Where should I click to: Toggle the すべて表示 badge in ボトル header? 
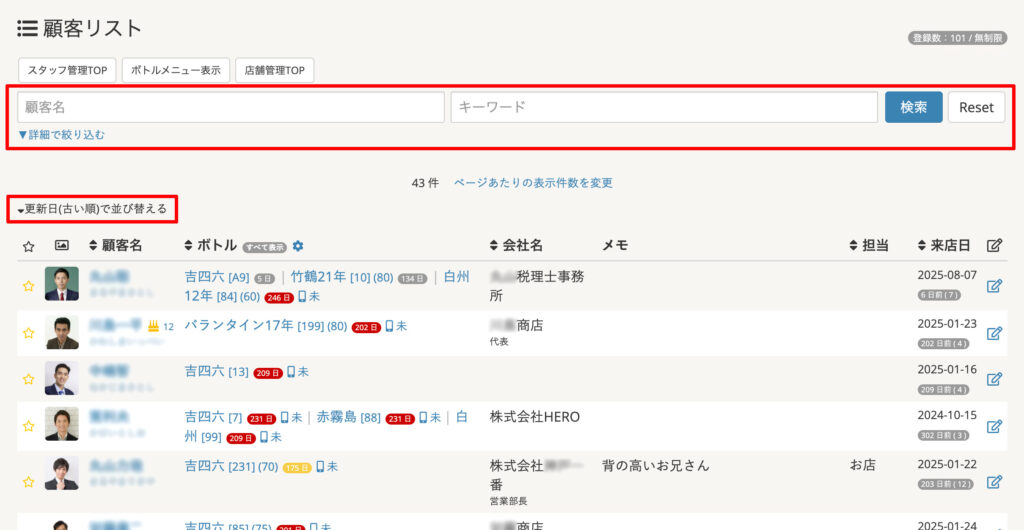tap(264, 247)
